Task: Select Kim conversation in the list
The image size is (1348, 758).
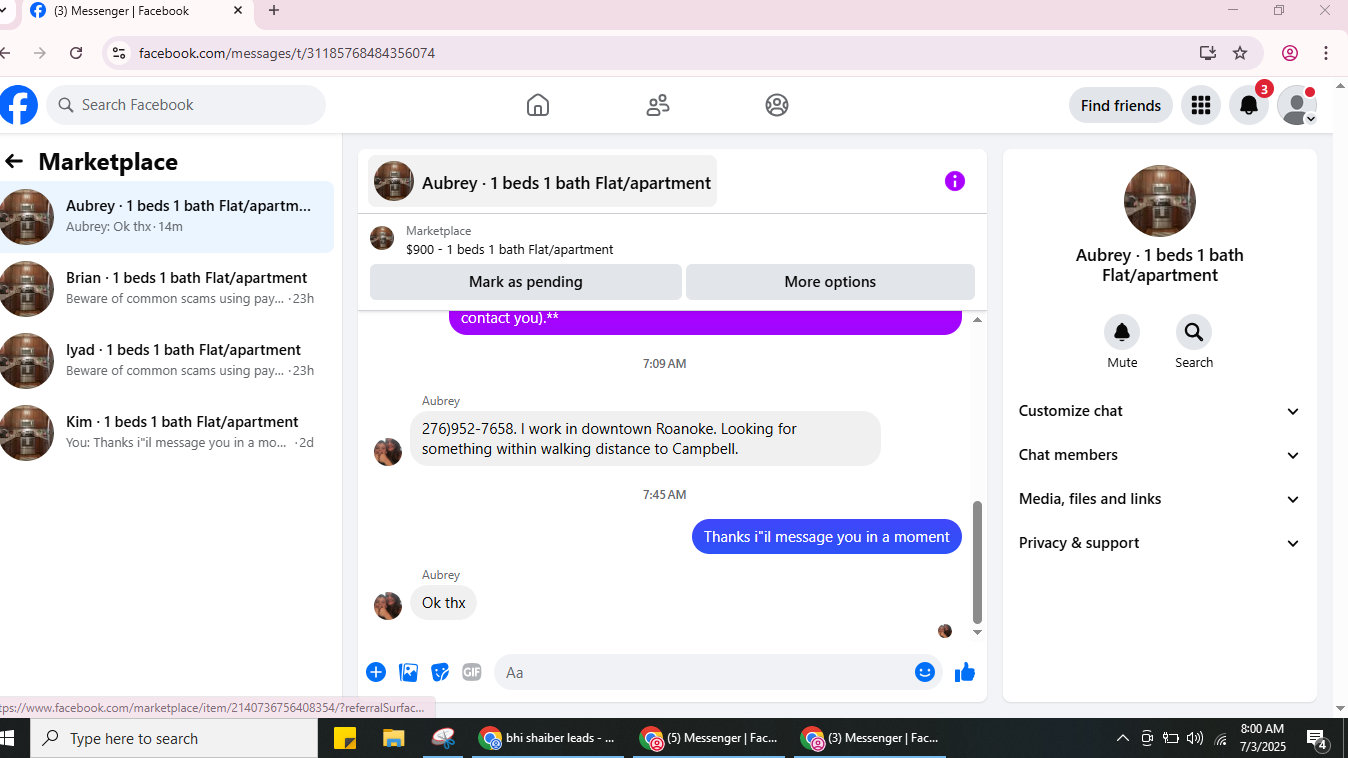Action: (x=167, y=432)
